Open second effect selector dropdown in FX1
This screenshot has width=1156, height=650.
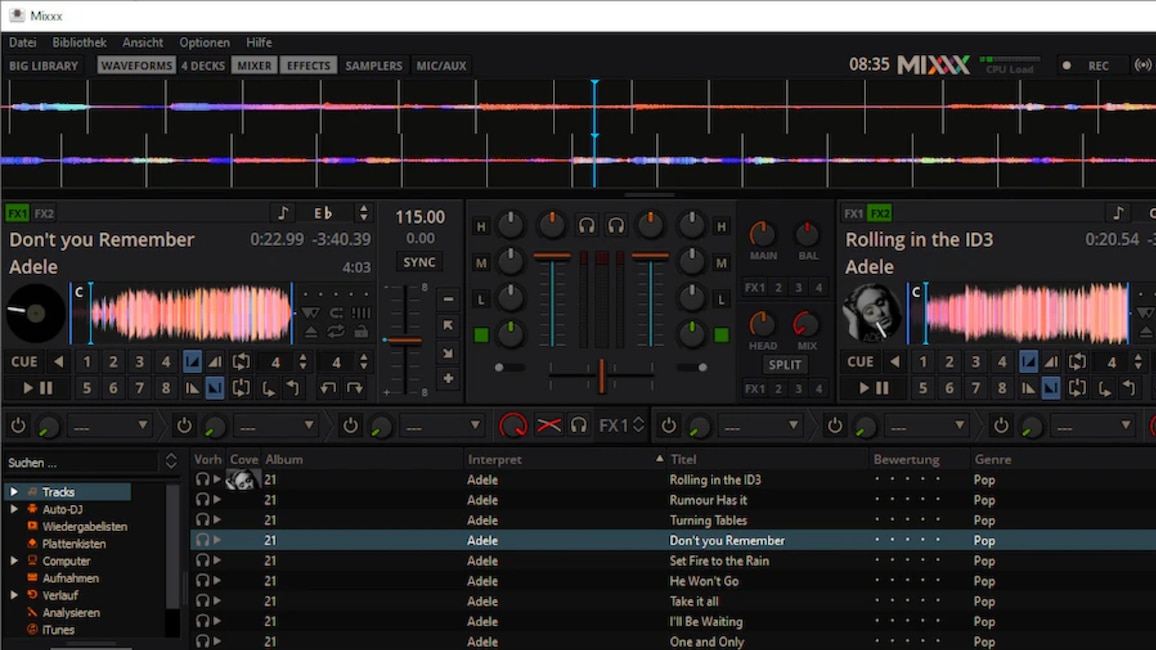pyautogui.click(x=274, y=426)
